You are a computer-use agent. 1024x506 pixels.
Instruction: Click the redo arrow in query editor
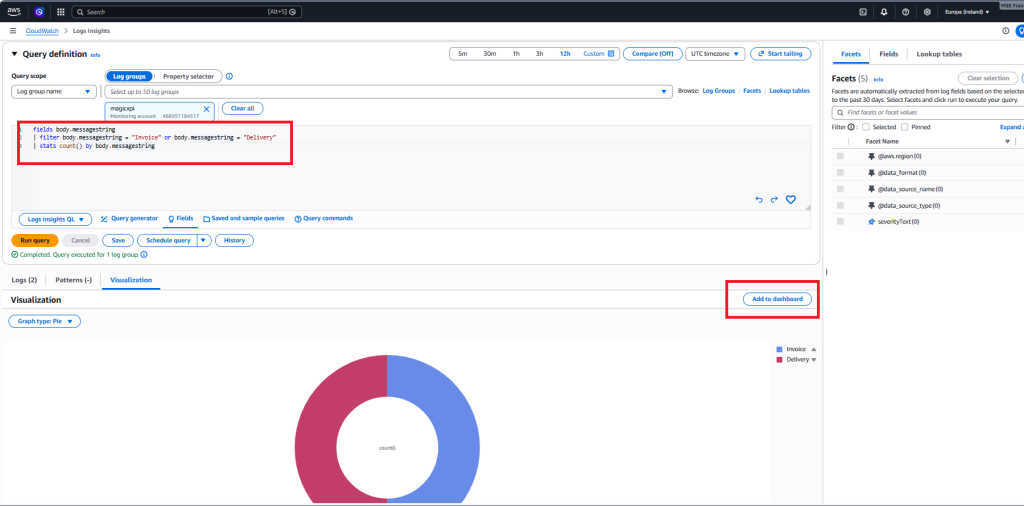coord(773,200)
